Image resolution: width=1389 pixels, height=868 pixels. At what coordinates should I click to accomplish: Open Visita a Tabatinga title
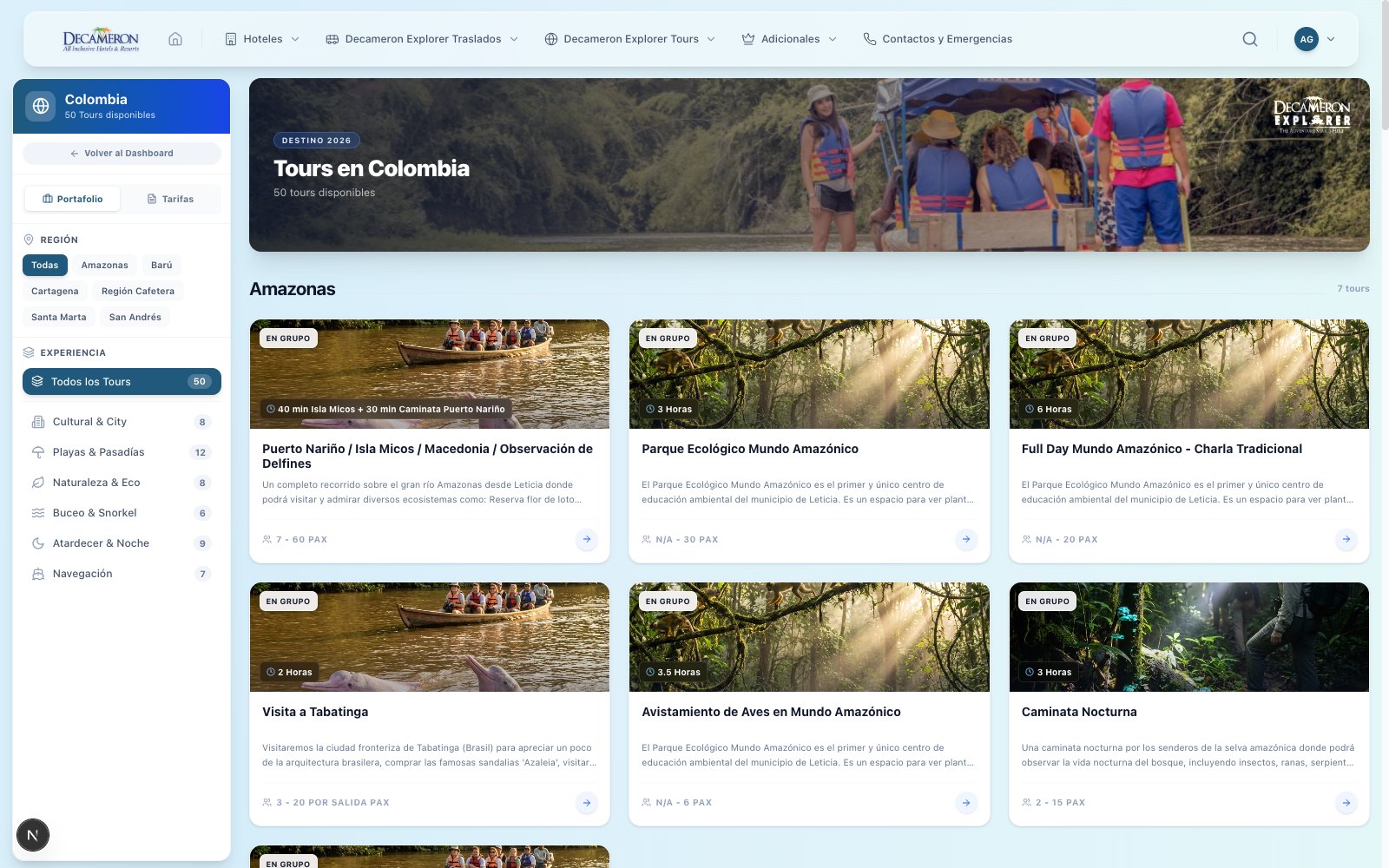[315, 712]
